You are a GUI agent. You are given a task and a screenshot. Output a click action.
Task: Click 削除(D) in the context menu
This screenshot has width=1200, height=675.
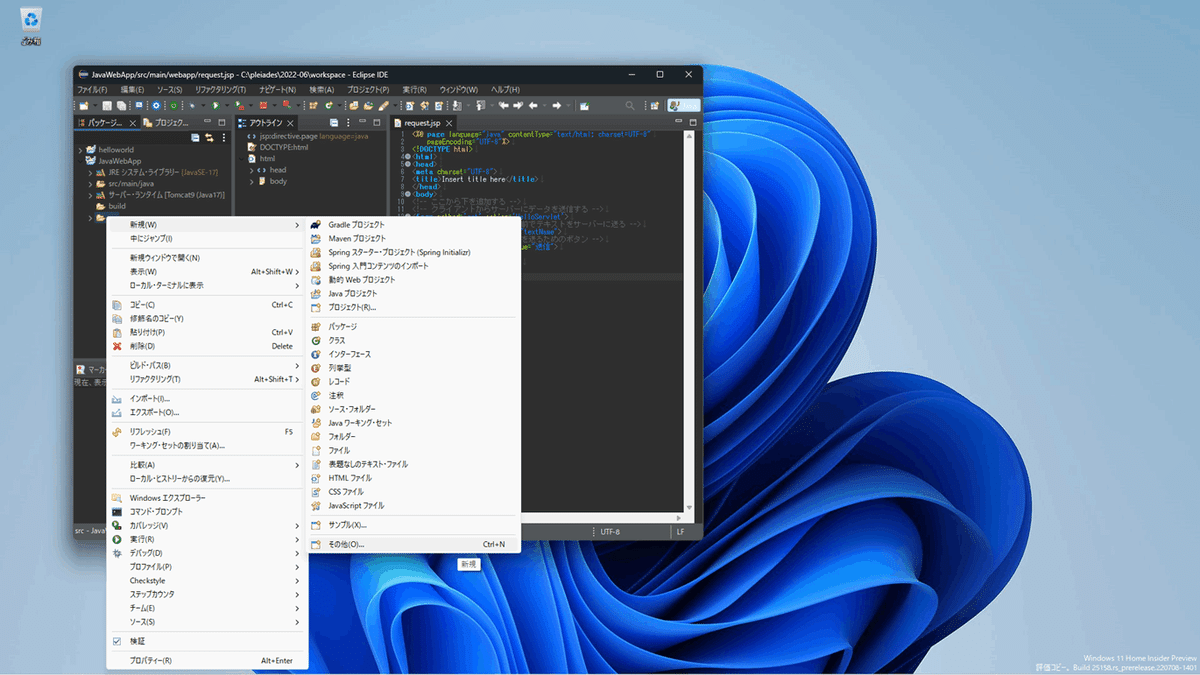[207, 346]
